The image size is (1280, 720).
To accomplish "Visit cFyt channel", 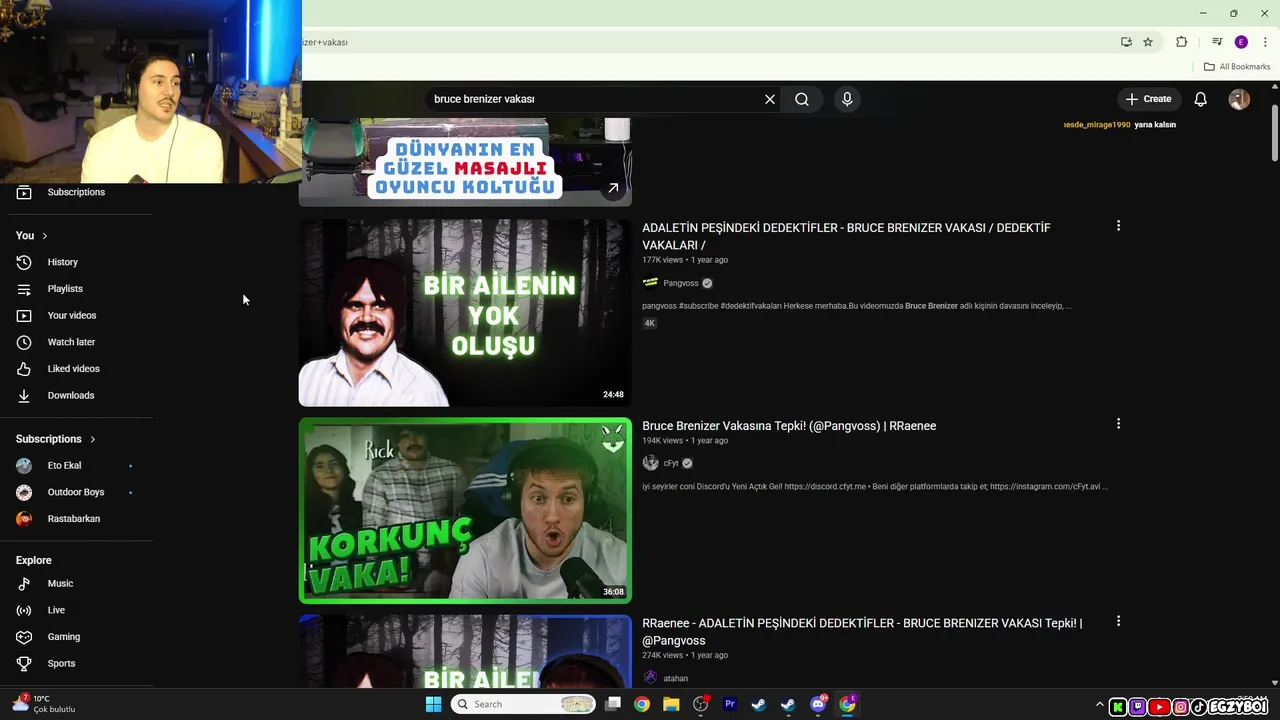I will 671,463.
